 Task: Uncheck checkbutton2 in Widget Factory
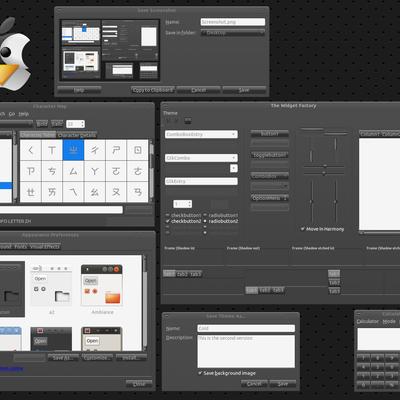tap(183, 221)
